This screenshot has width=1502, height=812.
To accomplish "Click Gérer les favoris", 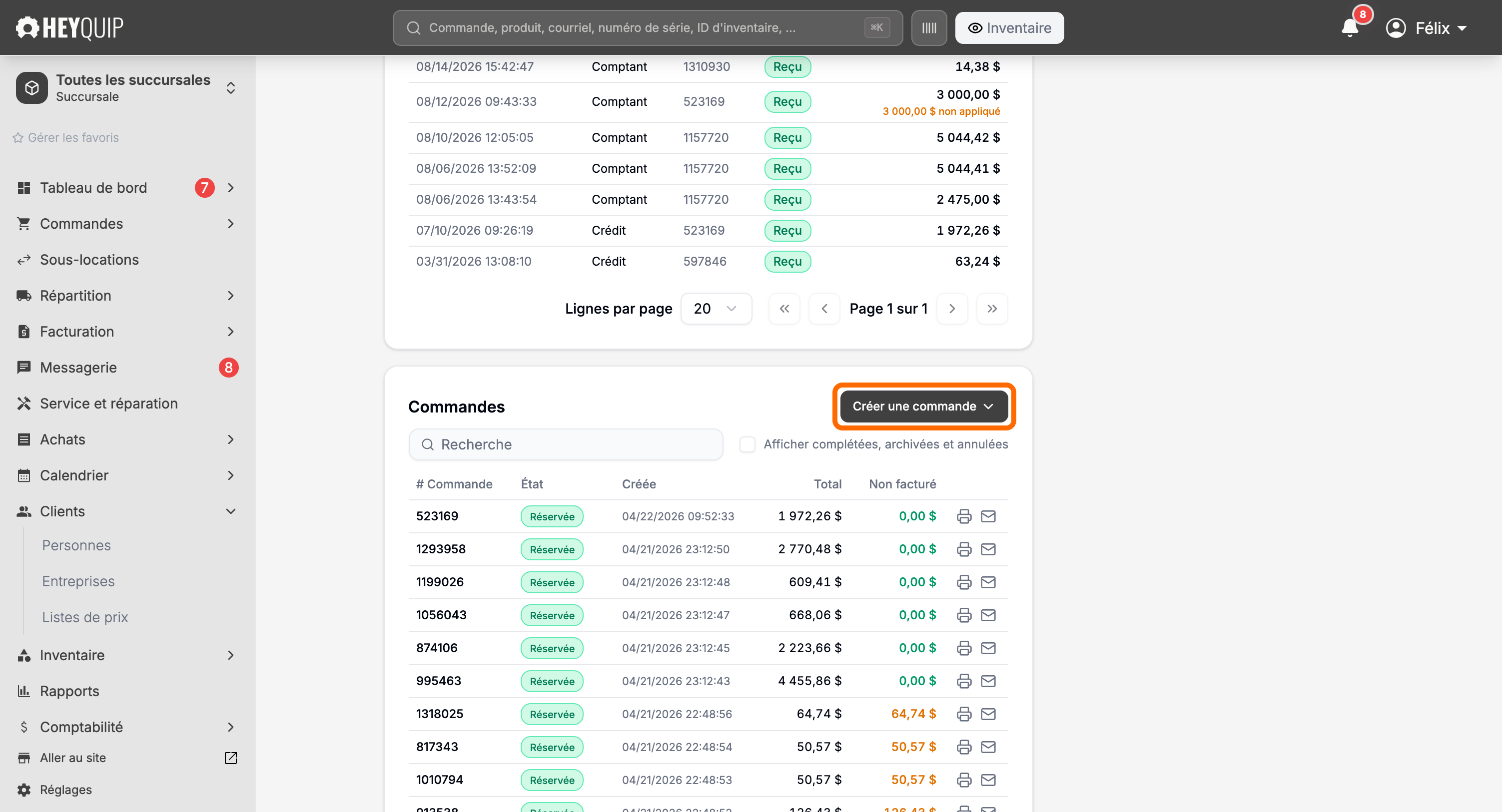I will tap(66, 137).
